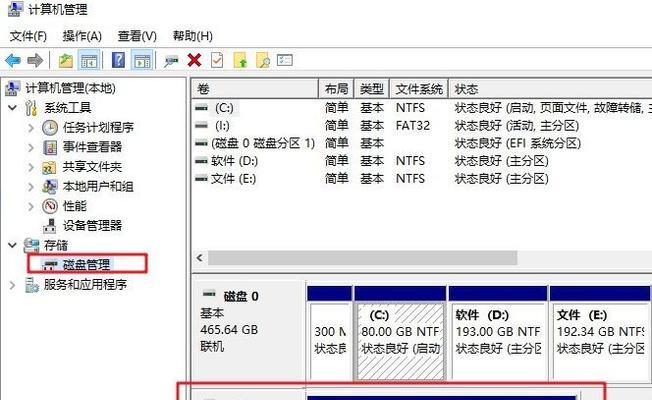Click the Back arrow toolbar icon
This screenshot has width=652, height=400.
(x=13, y=61)
